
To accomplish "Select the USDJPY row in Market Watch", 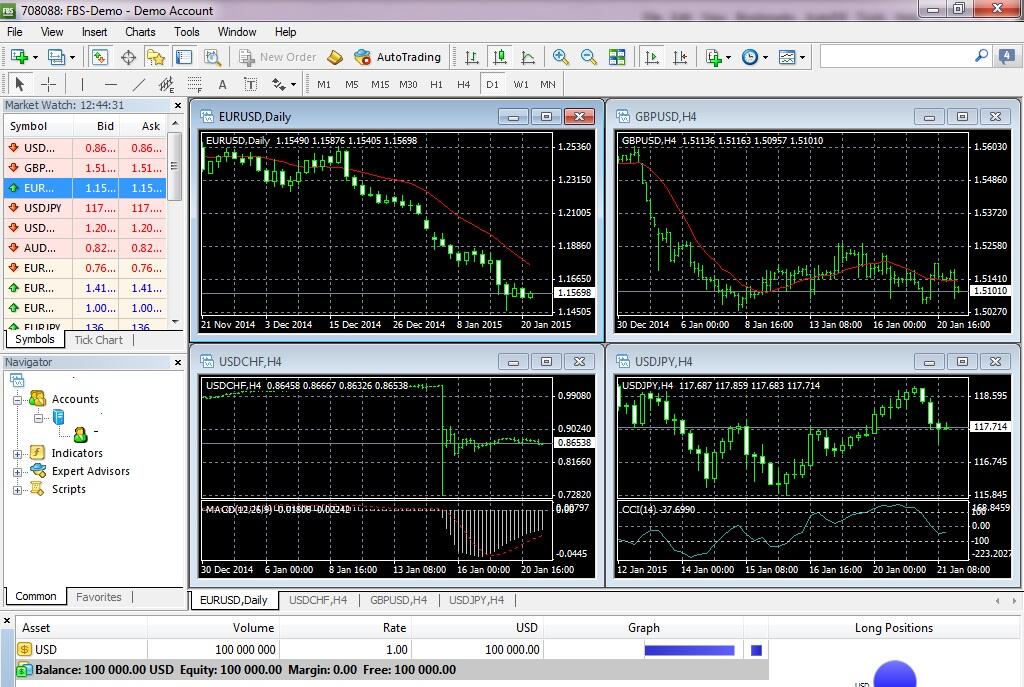I will [85, 208].
